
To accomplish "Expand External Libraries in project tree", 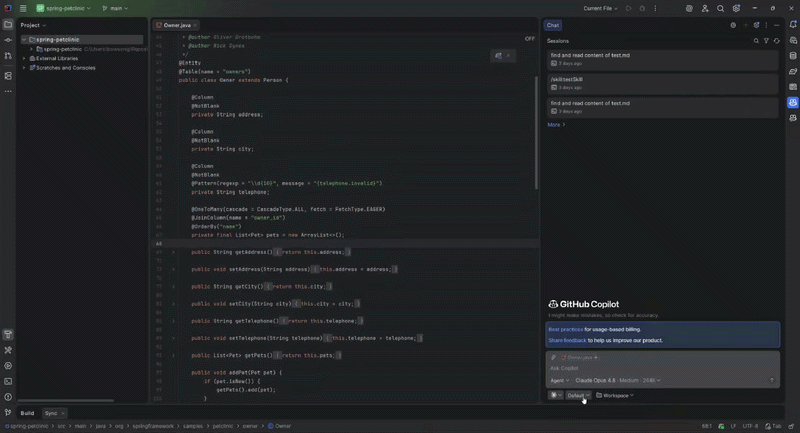I will (x=23, y=59).
